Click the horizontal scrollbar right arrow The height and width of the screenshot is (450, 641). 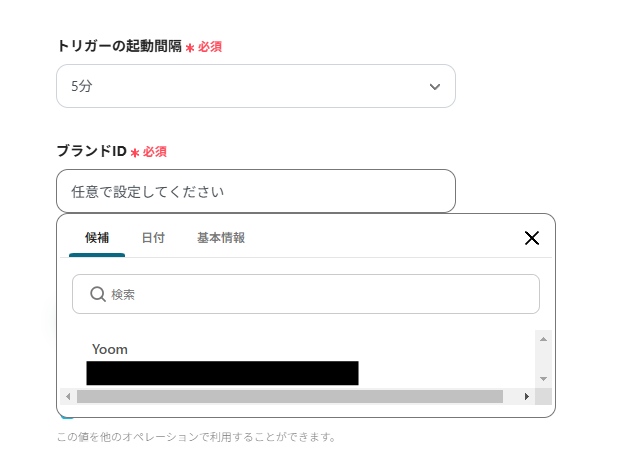pyautogui.click(x=527, y=396)
